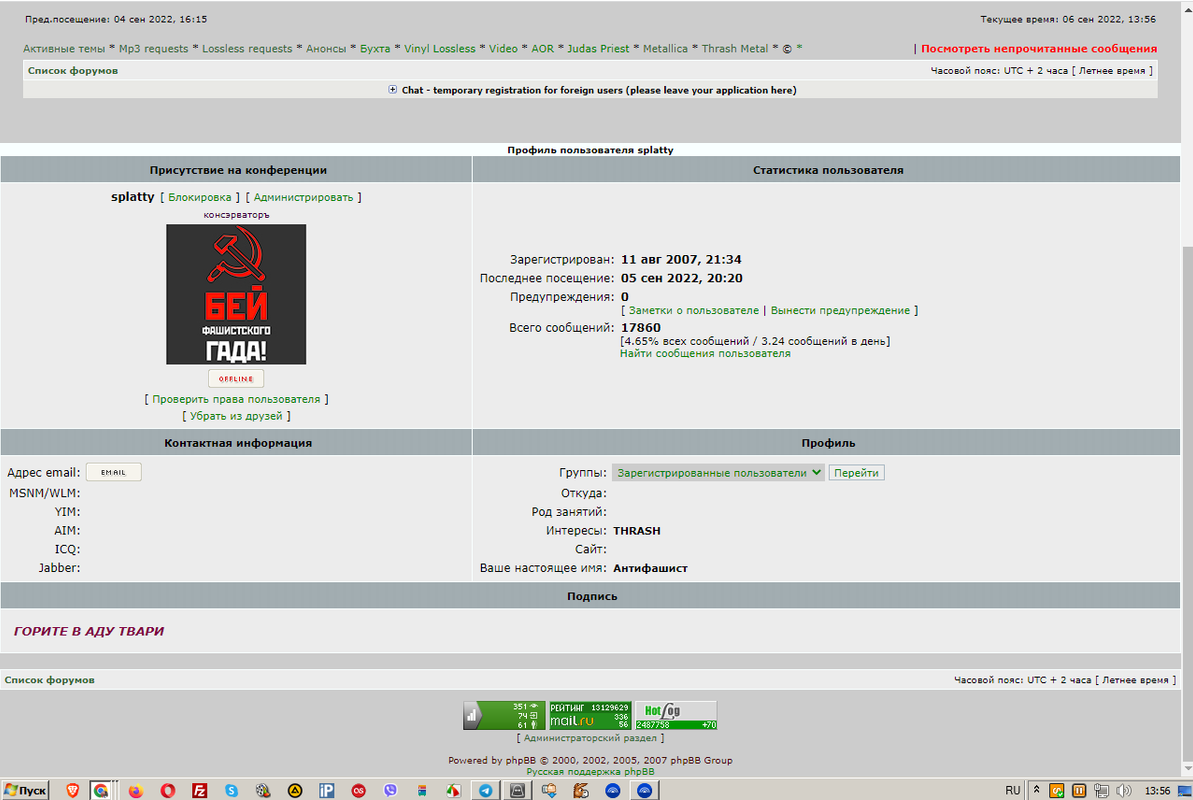Click the OFFLINE status badge
Viewport: 1193px width, 800px height.
click(x=236, y=378)
